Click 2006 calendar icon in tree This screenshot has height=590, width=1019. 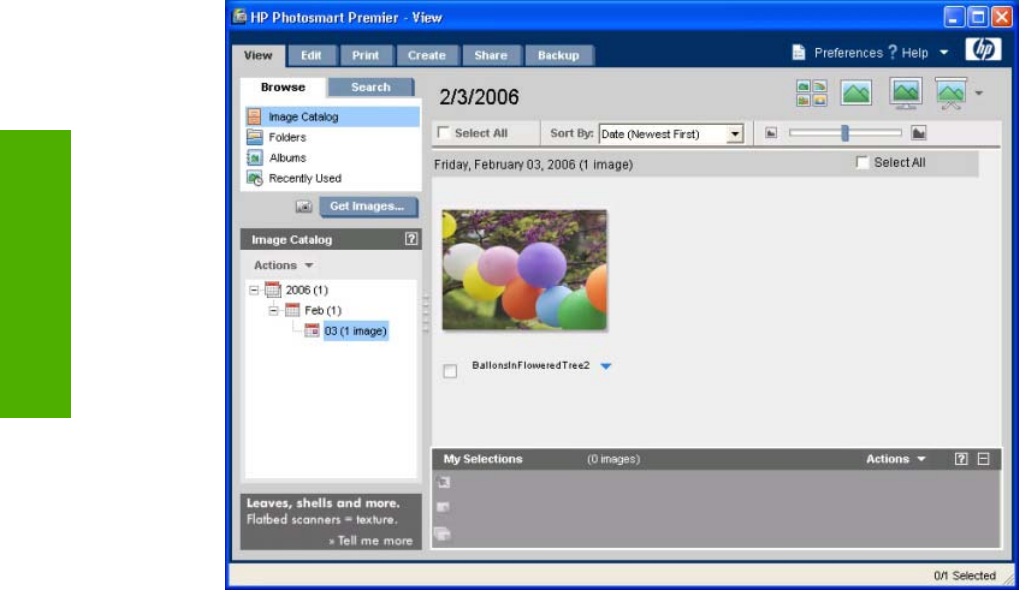coord(273,290)
